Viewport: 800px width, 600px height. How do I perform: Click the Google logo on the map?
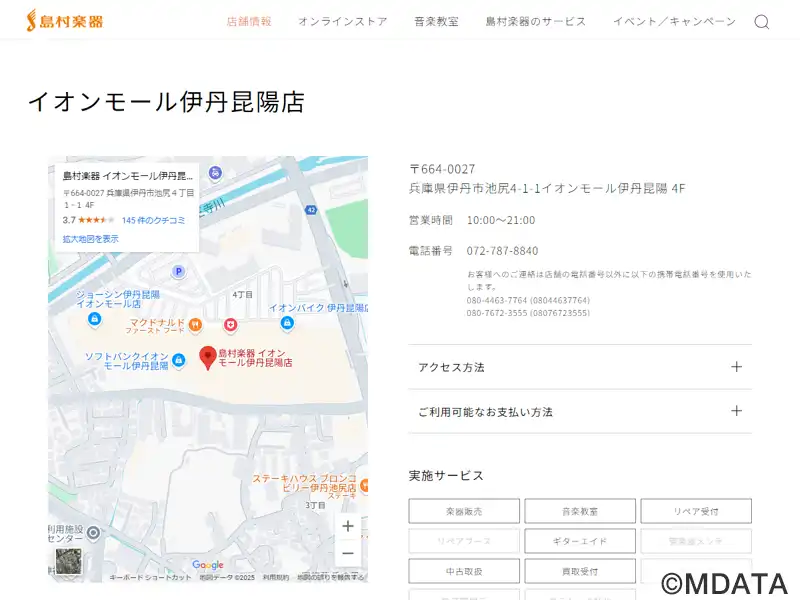point(208,564)
